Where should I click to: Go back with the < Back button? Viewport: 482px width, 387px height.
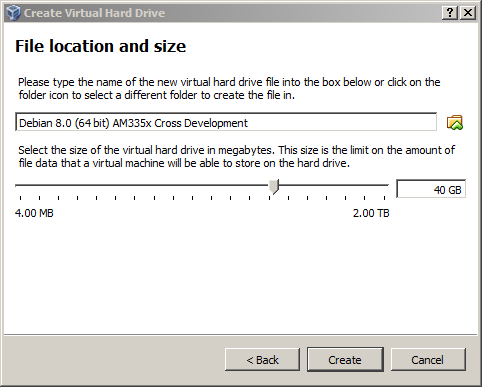point(262,360)
